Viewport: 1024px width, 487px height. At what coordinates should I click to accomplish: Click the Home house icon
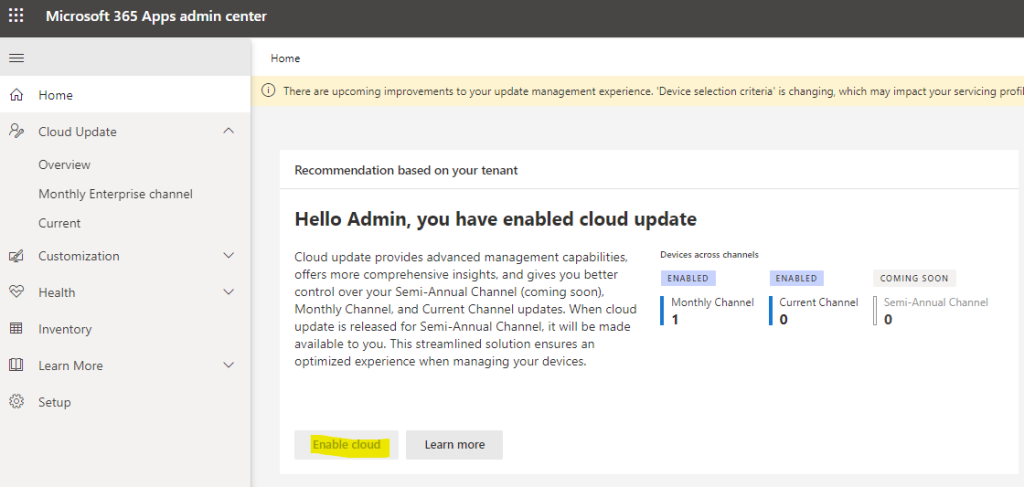(x=16, y=95)
